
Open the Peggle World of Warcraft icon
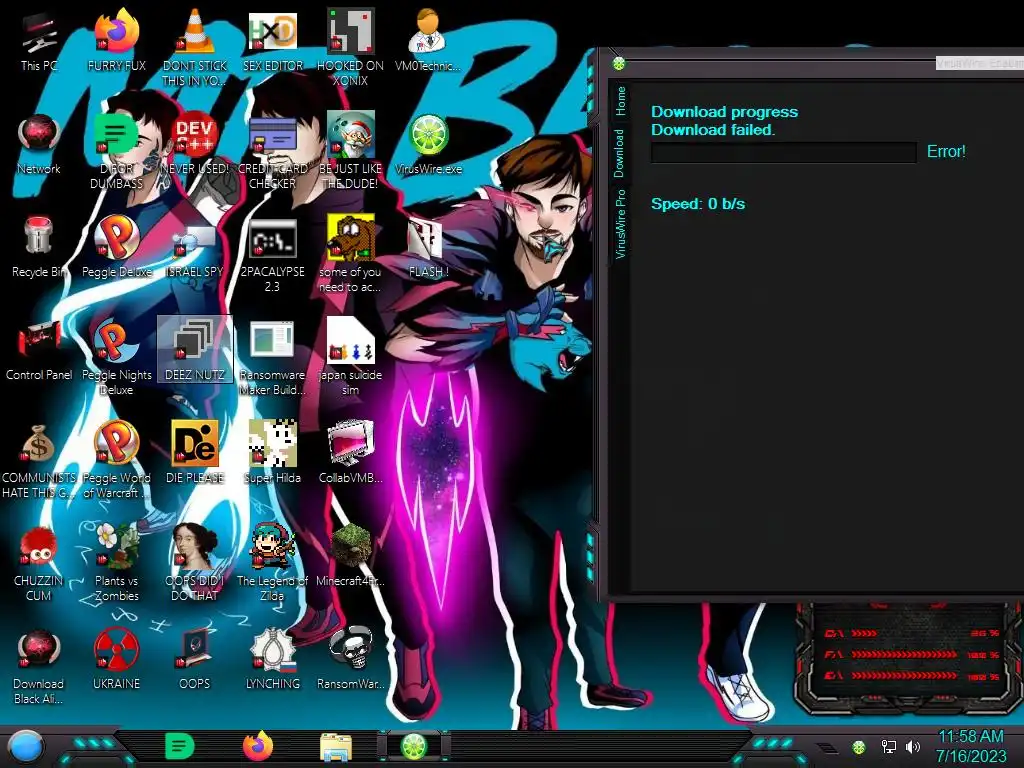tap(116, 460)
